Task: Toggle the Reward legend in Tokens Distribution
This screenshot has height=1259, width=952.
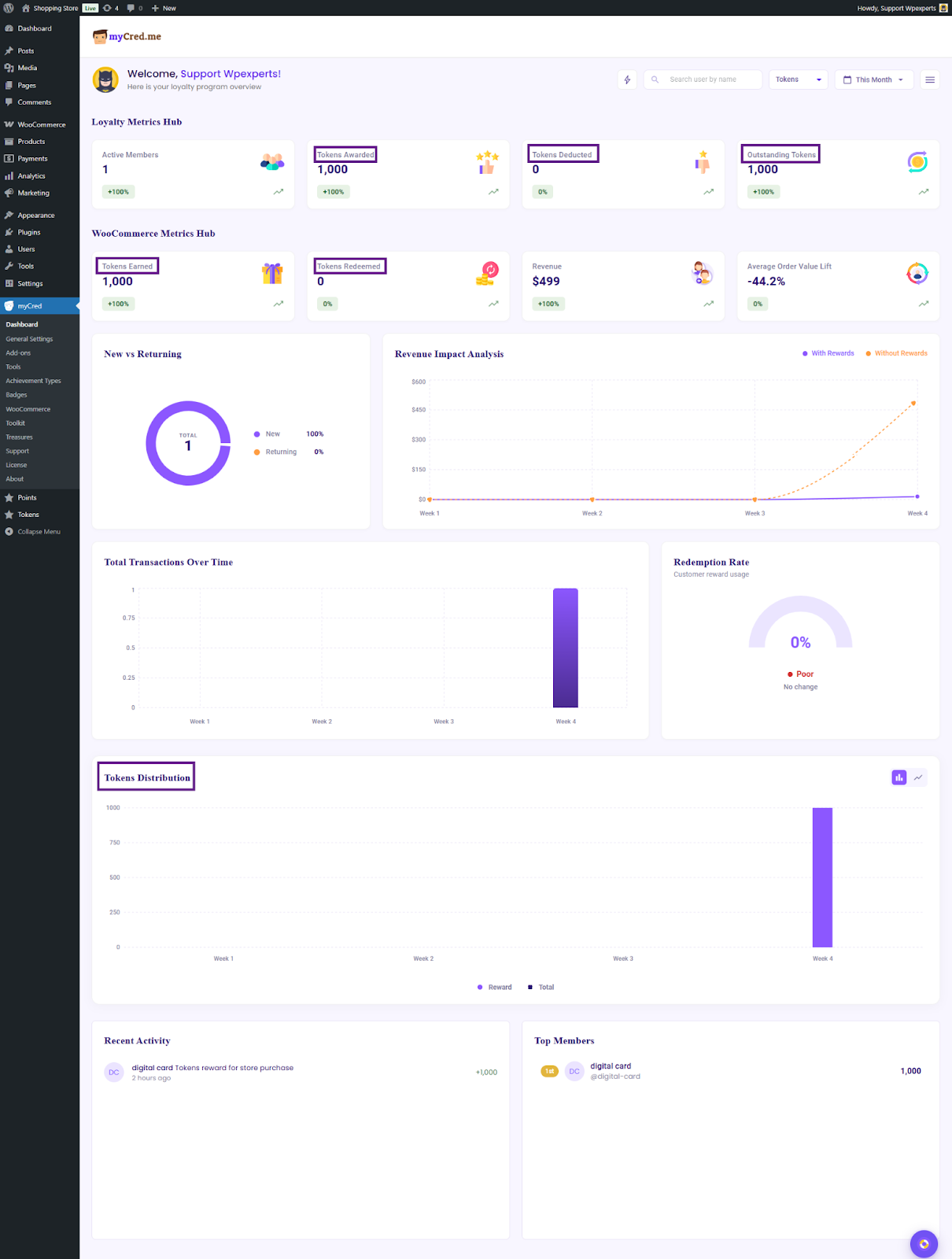Action: tap(494, 988)
